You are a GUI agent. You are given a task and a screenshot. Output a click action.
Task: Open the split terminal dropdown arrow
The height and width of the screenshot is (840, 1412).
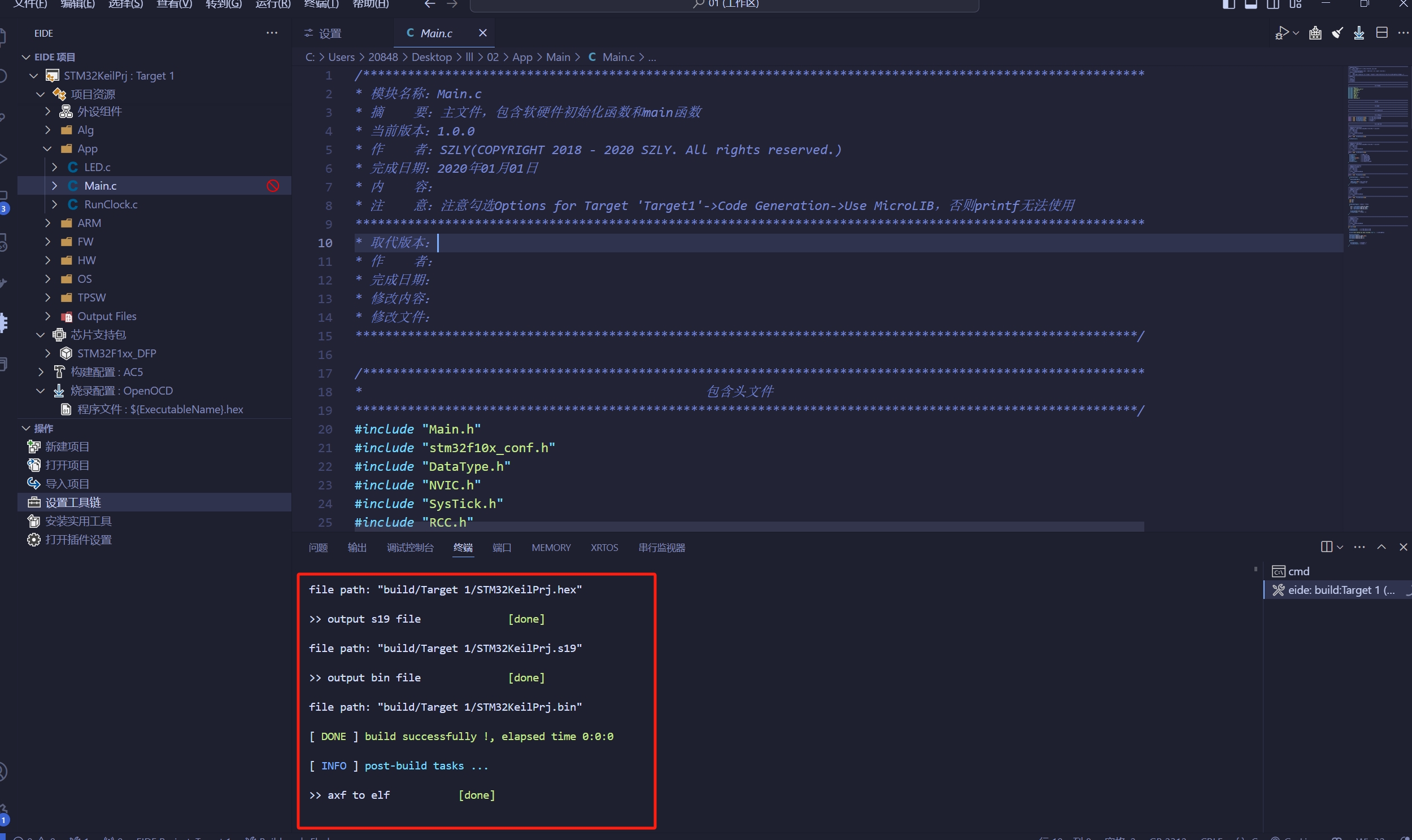pos(1340,547)
